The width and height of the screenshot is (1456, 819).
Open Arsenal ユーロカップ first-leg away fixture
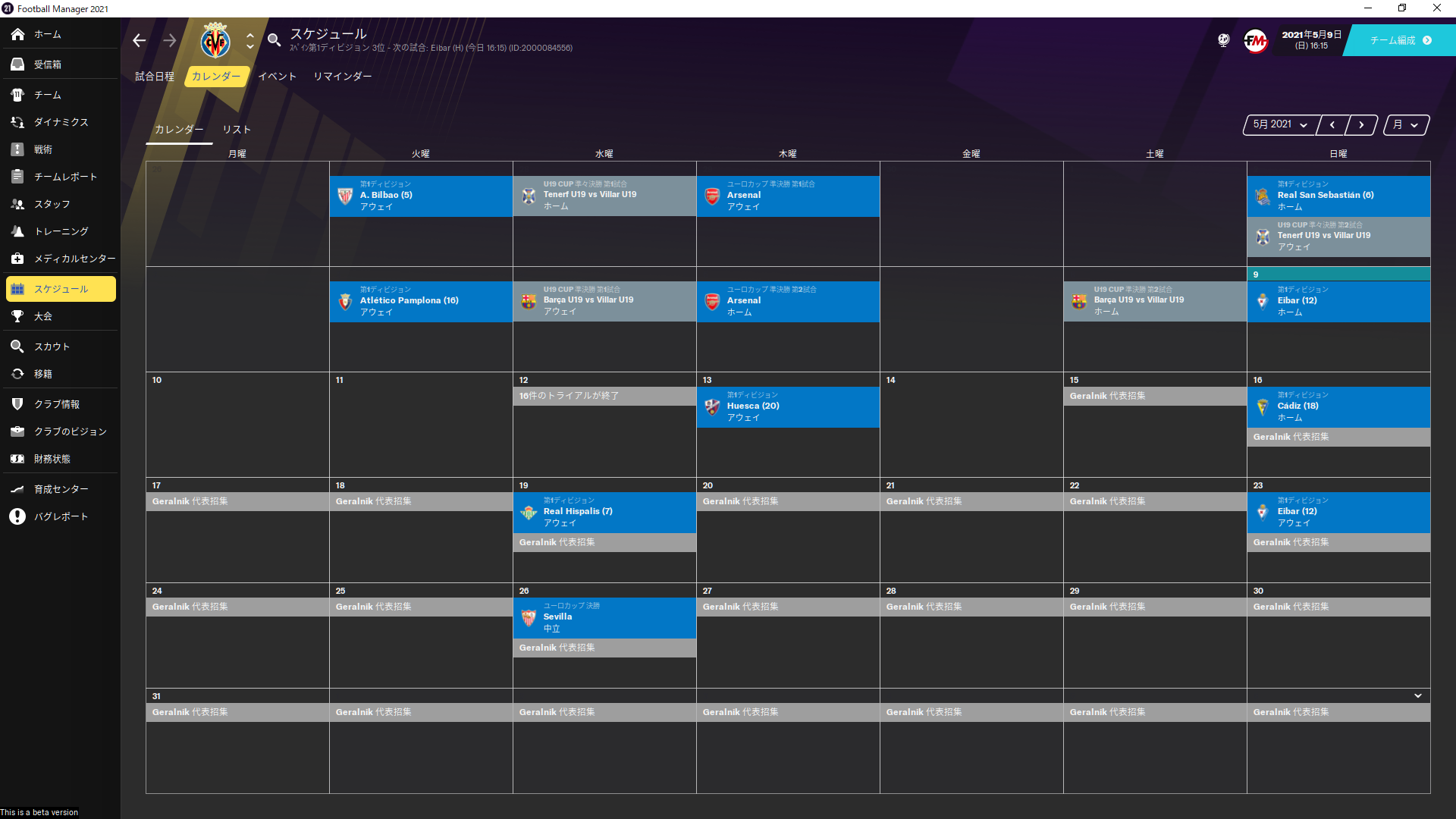[x=788, y=196]
